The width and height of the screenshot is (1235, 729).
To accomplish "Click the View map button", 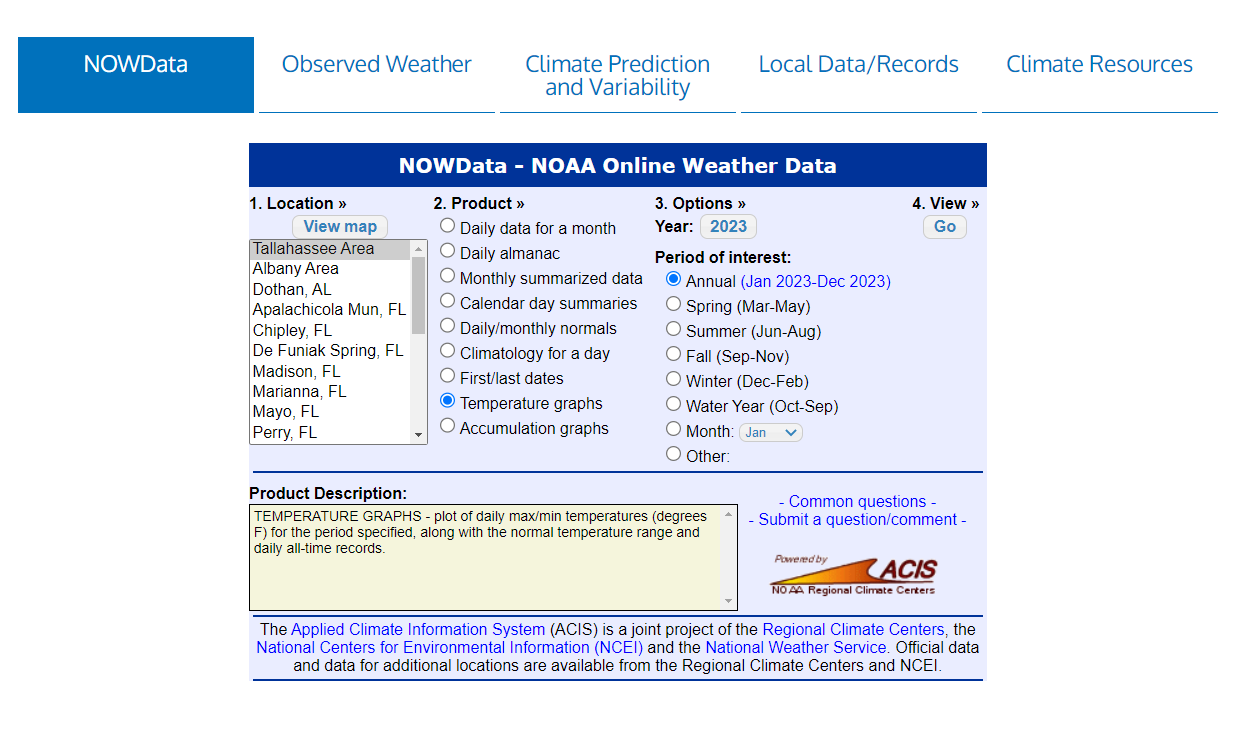I will (x=340, y=227).
